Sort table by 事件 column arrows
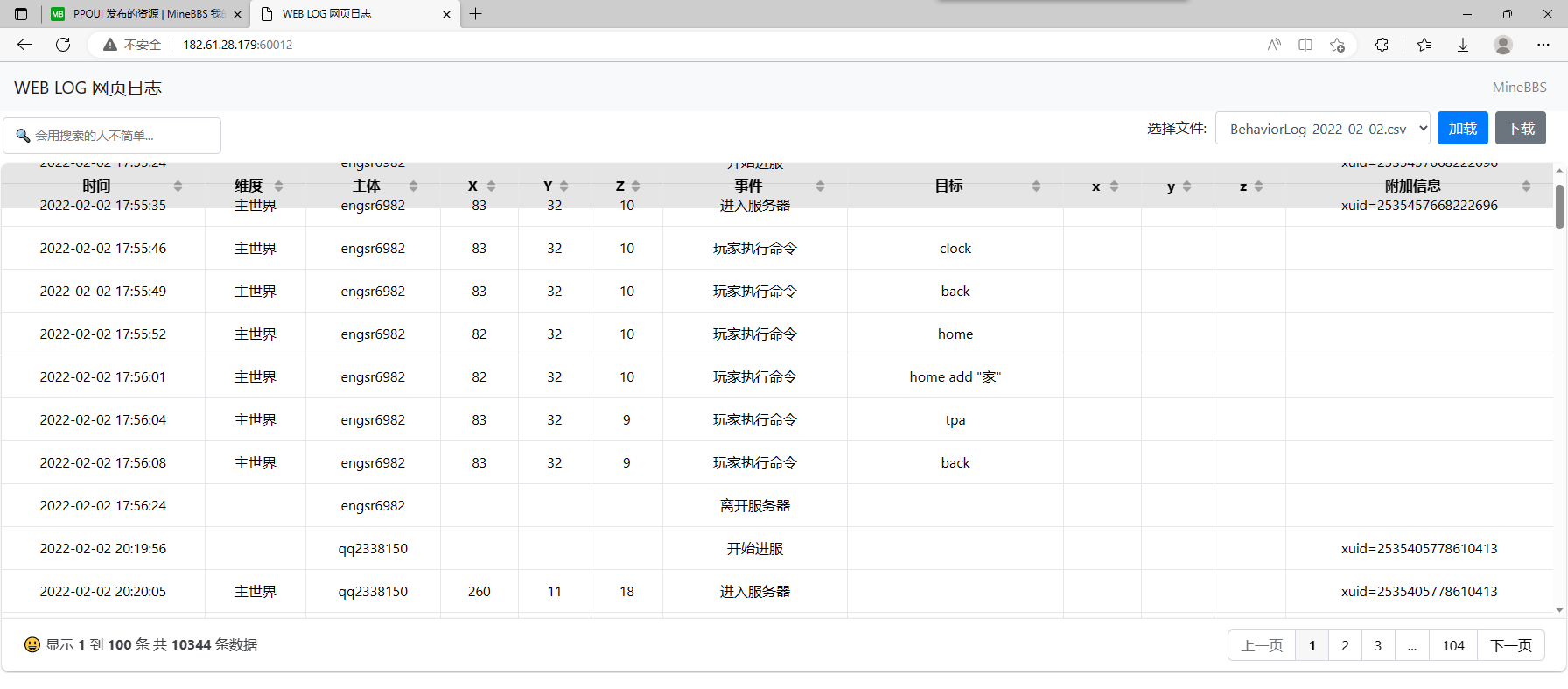Image resolution: width=1568 pixels, height=689 pixels. [820, 186]
